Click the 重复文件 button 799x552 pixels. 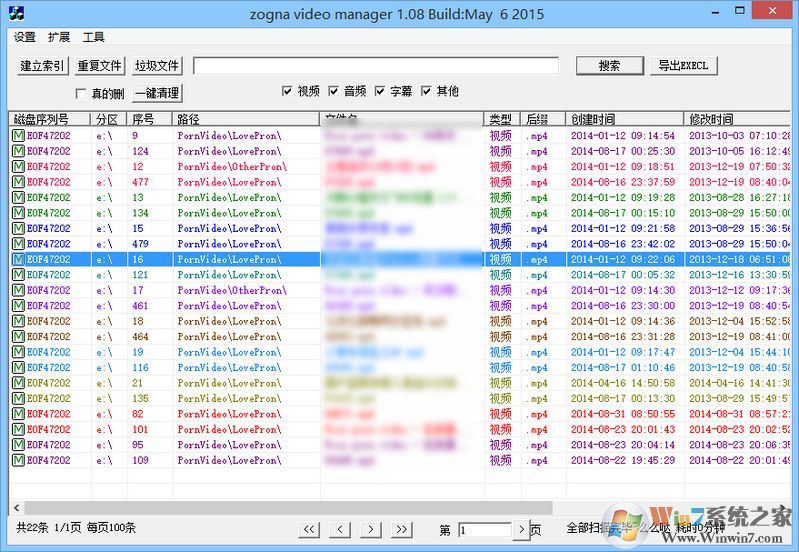click(99, 66)
